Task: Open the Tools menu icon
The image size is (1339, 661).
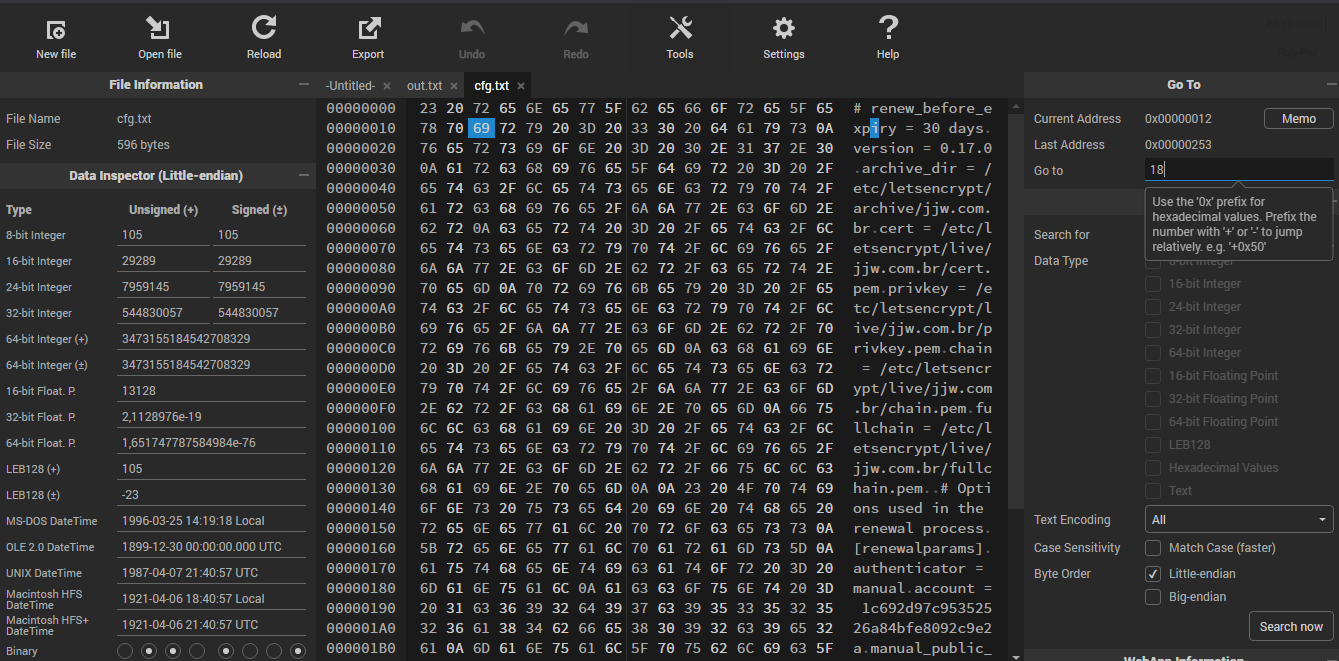Action: [x=680, y=29]
